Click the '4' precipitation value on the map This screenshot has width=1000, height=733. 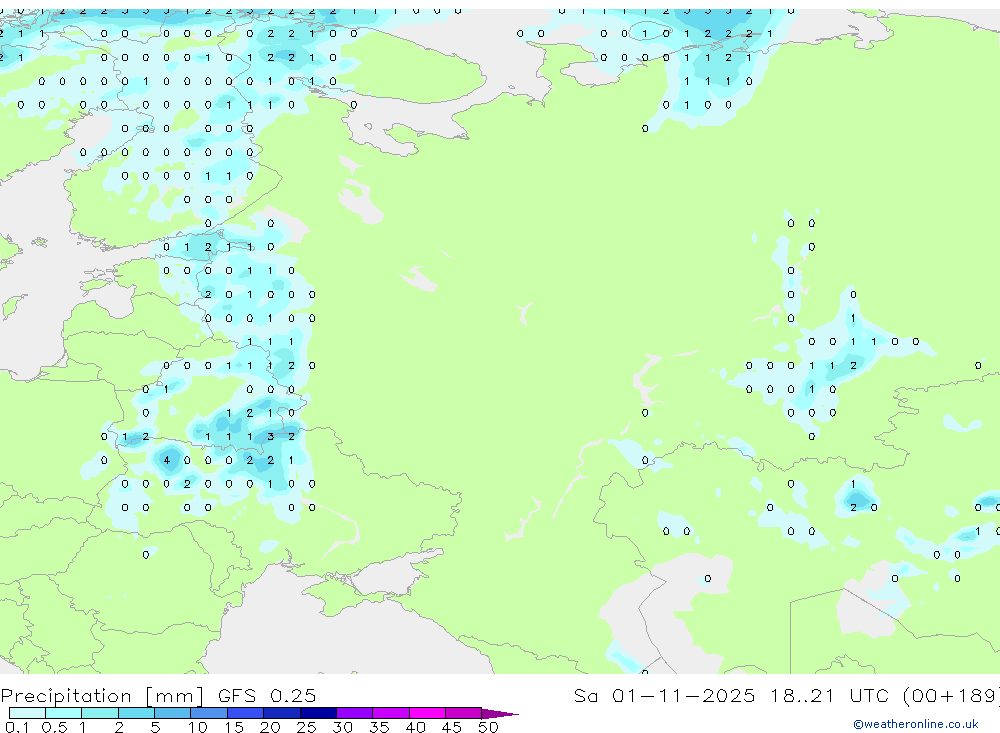[166, 460]
